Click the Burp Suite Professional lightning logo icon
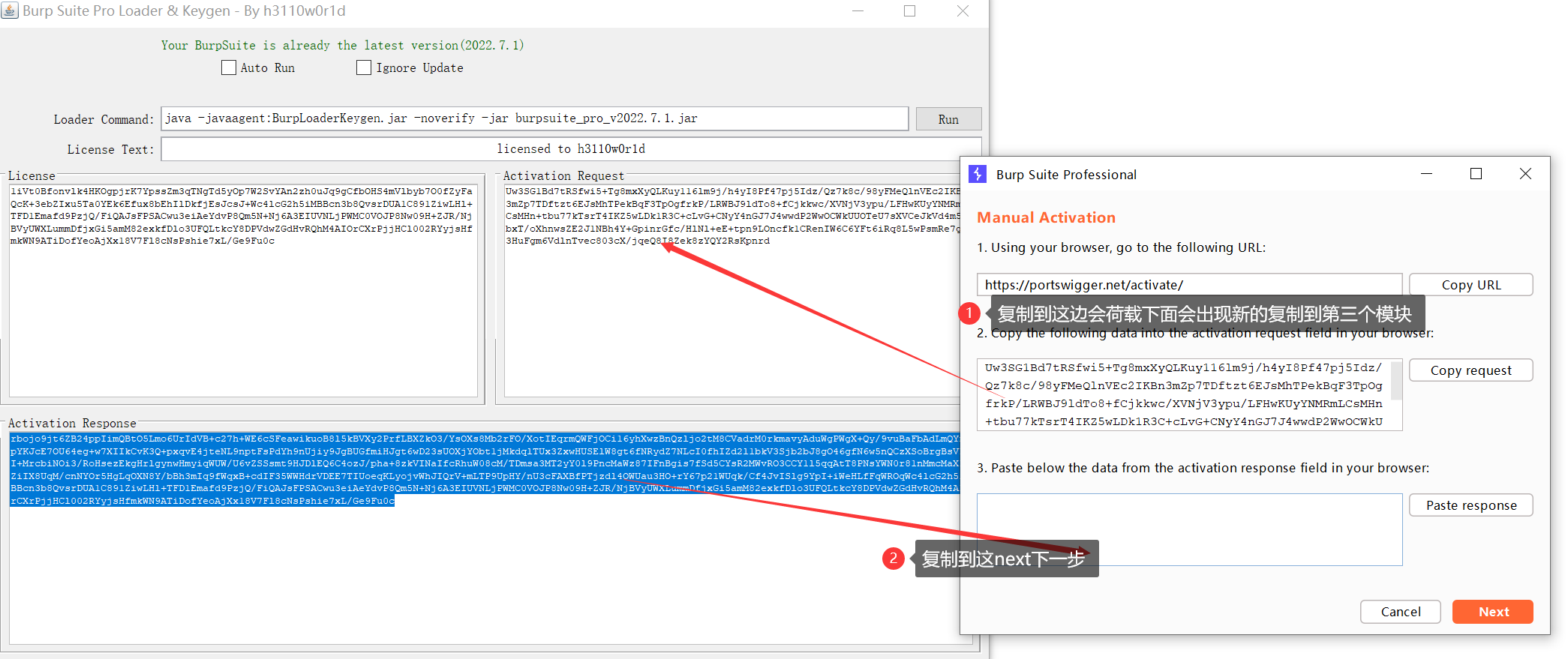1568x659 pixels. pos(978,174)
